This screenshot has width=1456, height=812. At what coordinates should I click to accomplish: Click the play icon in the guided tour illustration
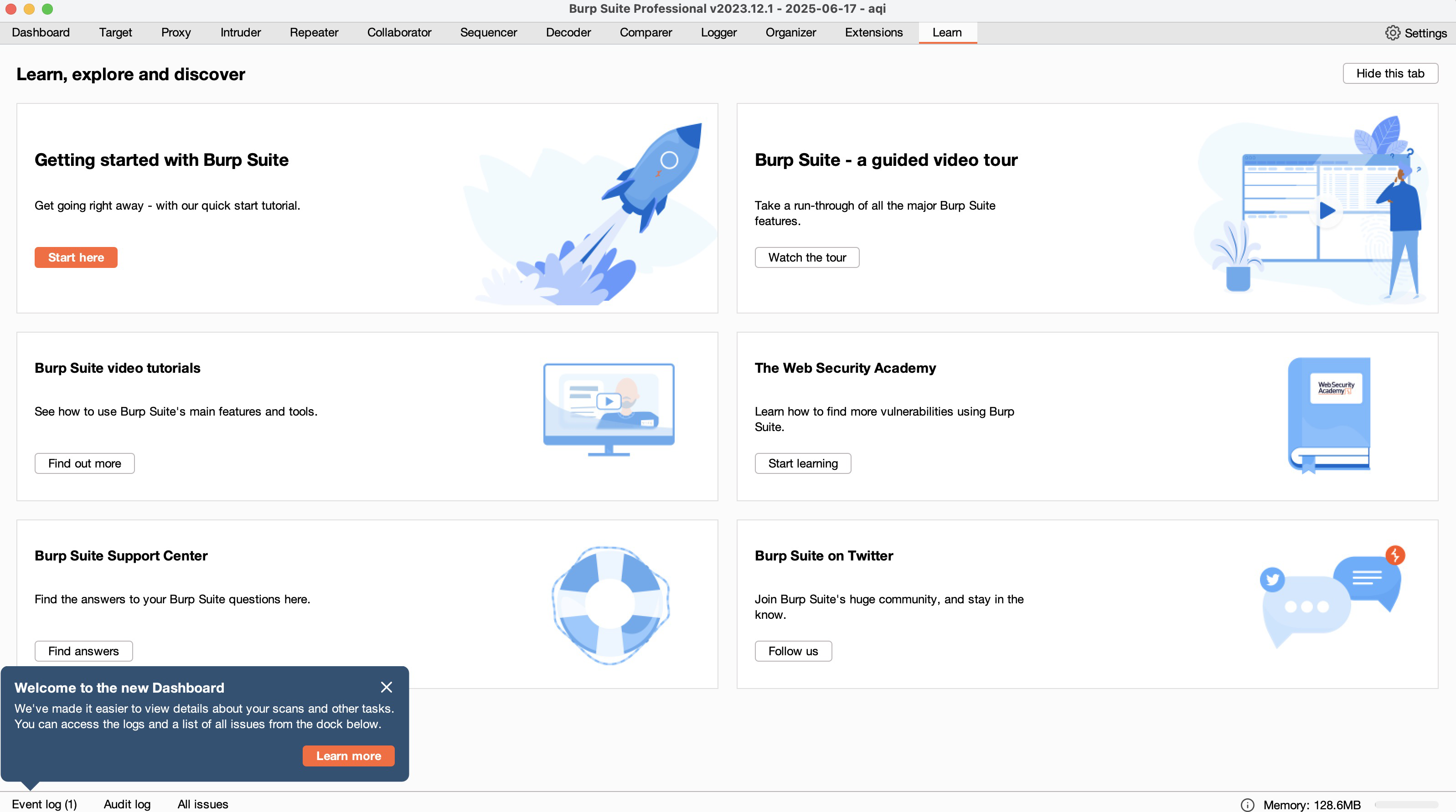1327,211
